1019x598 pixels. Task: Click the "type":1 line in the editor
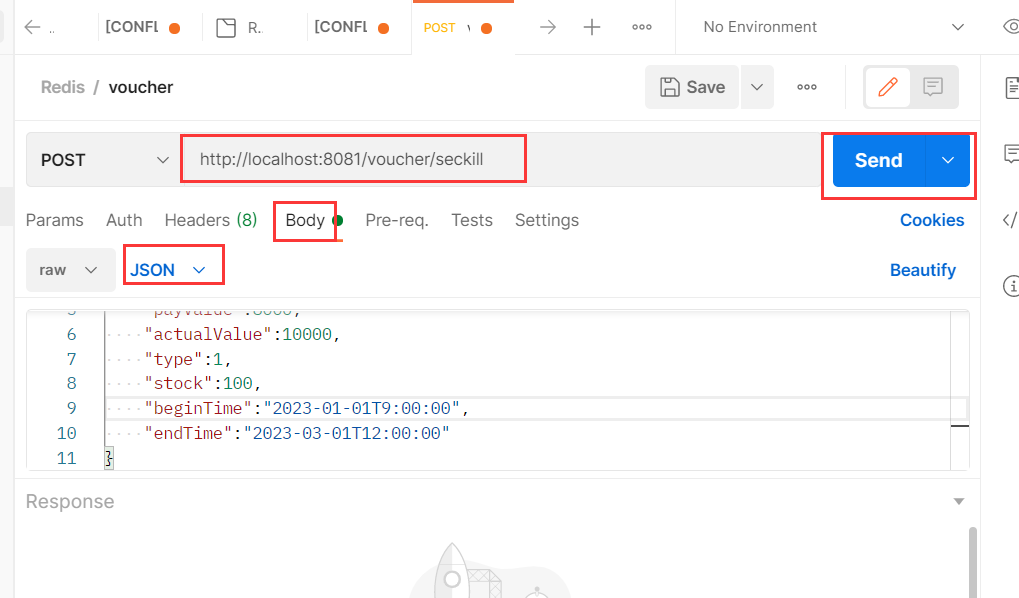click(188, 359)
